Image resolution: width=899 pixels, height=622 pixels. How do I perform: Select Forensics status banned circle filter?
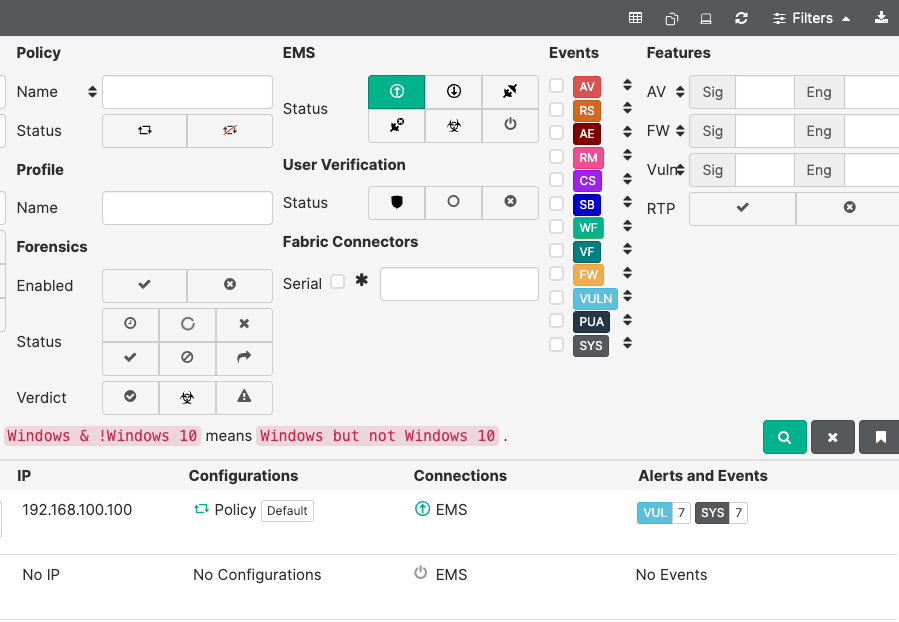(x=187, y=358)
